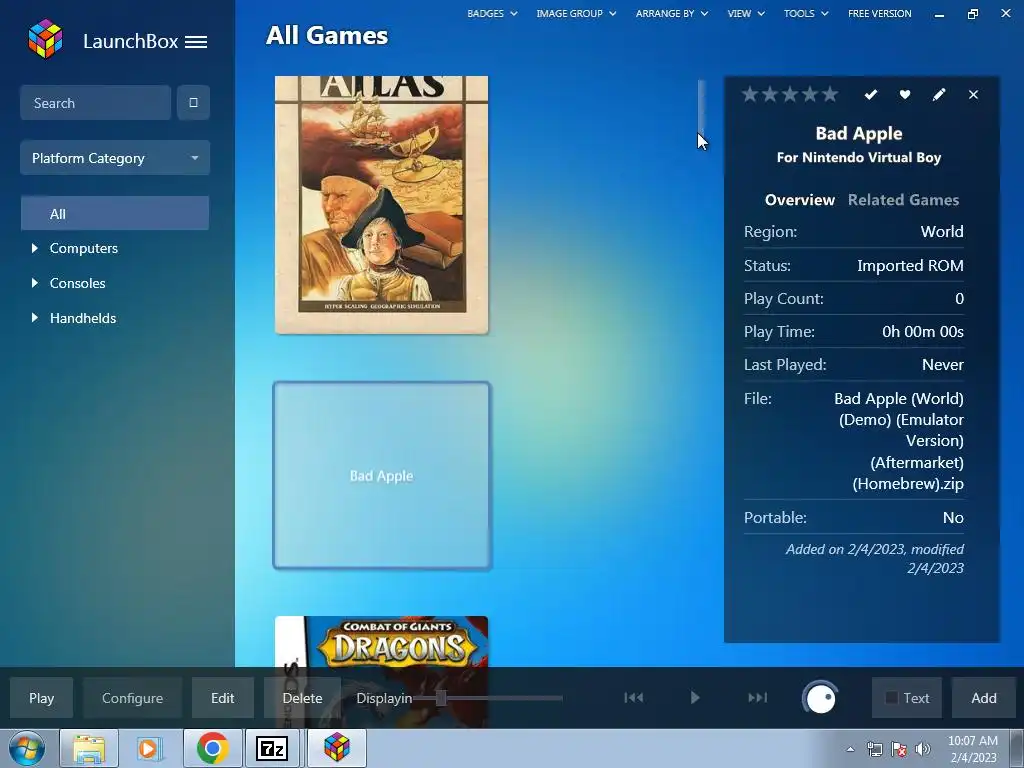Click the Delete button

pos(302,698)
